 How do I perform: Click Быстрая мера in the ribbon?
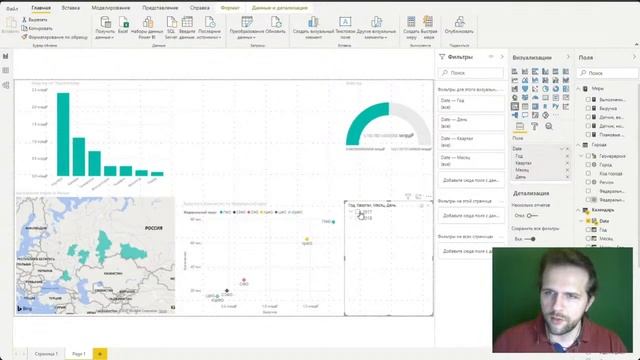(x=429, y=28)
